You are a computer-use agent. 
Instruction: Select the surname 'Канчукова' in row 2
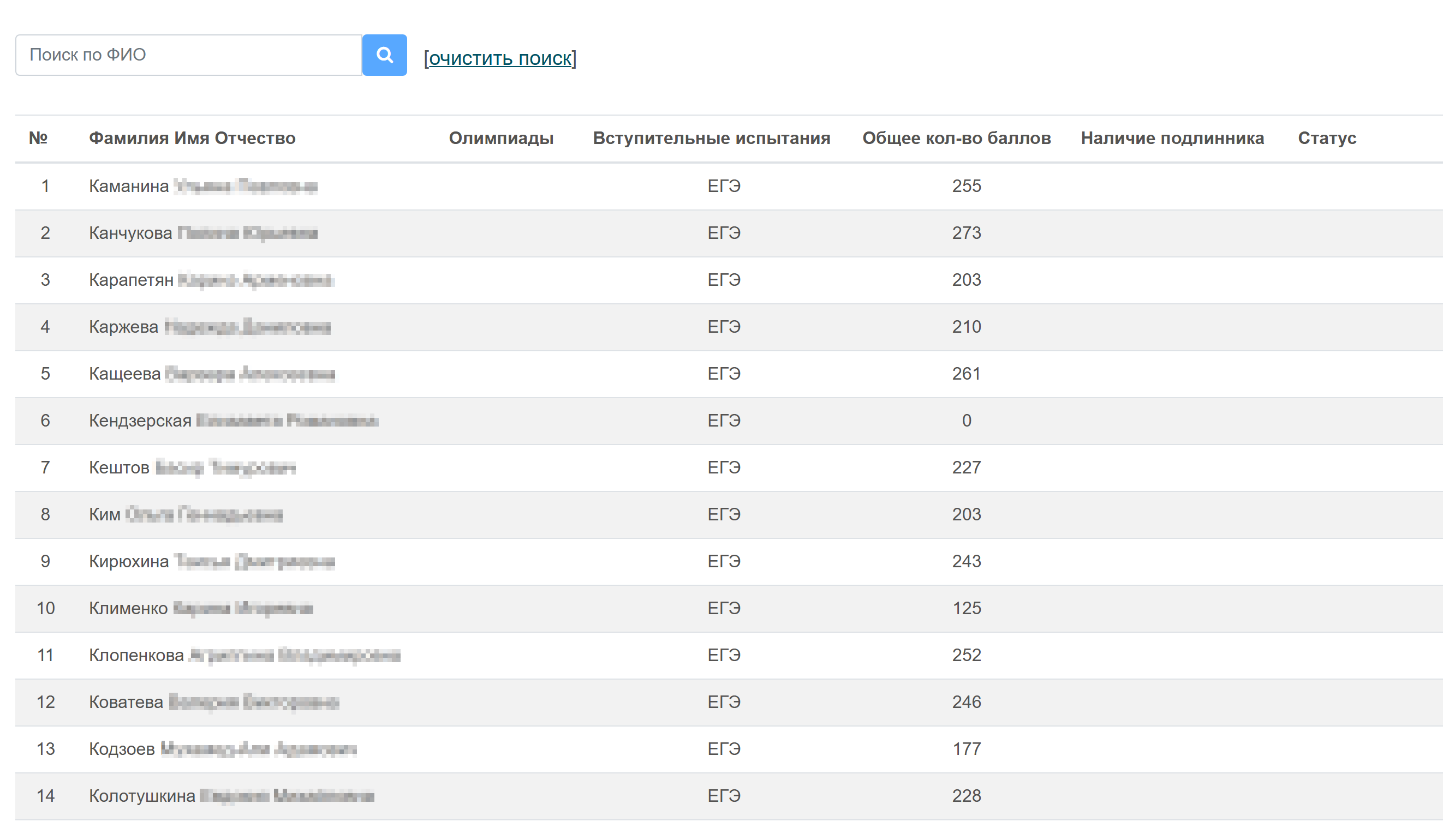tap(130, 233)
